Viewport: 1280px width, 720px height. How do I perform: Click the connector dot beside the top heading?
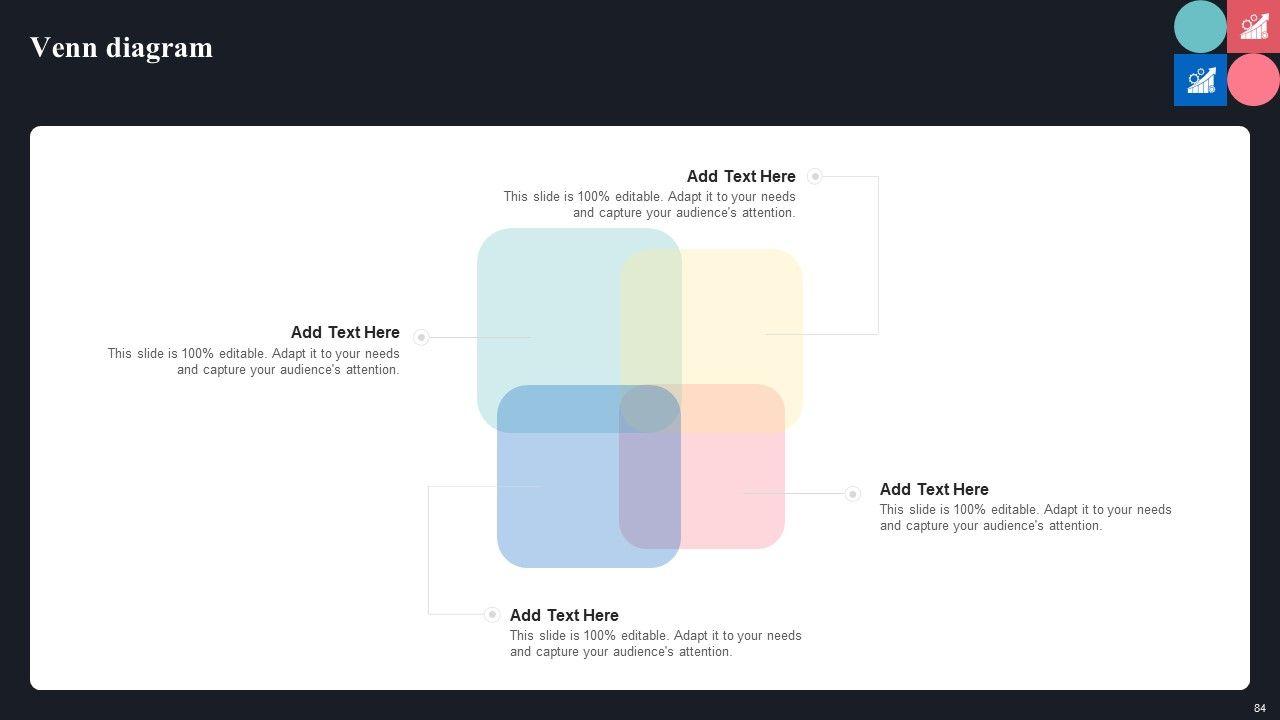tap(815, 177)
